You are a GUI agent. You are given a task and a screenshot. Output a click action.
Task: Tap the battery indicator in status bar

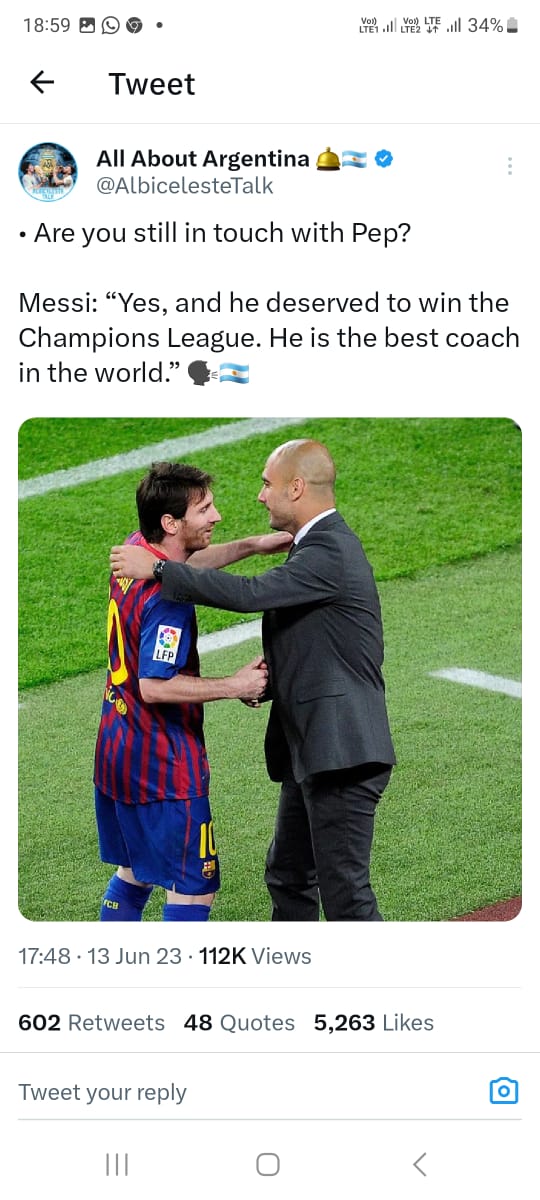[x=513, y=26]
